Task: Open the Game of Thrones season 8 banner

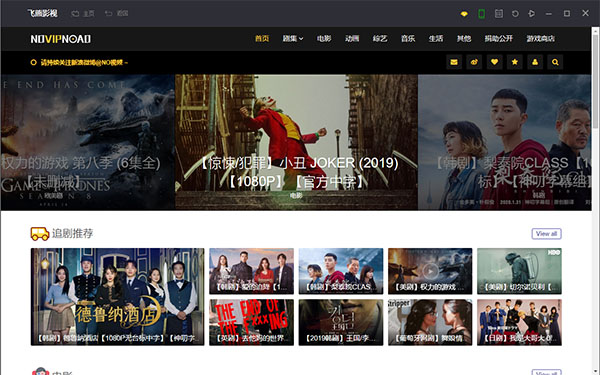Action: coord(88,142)
